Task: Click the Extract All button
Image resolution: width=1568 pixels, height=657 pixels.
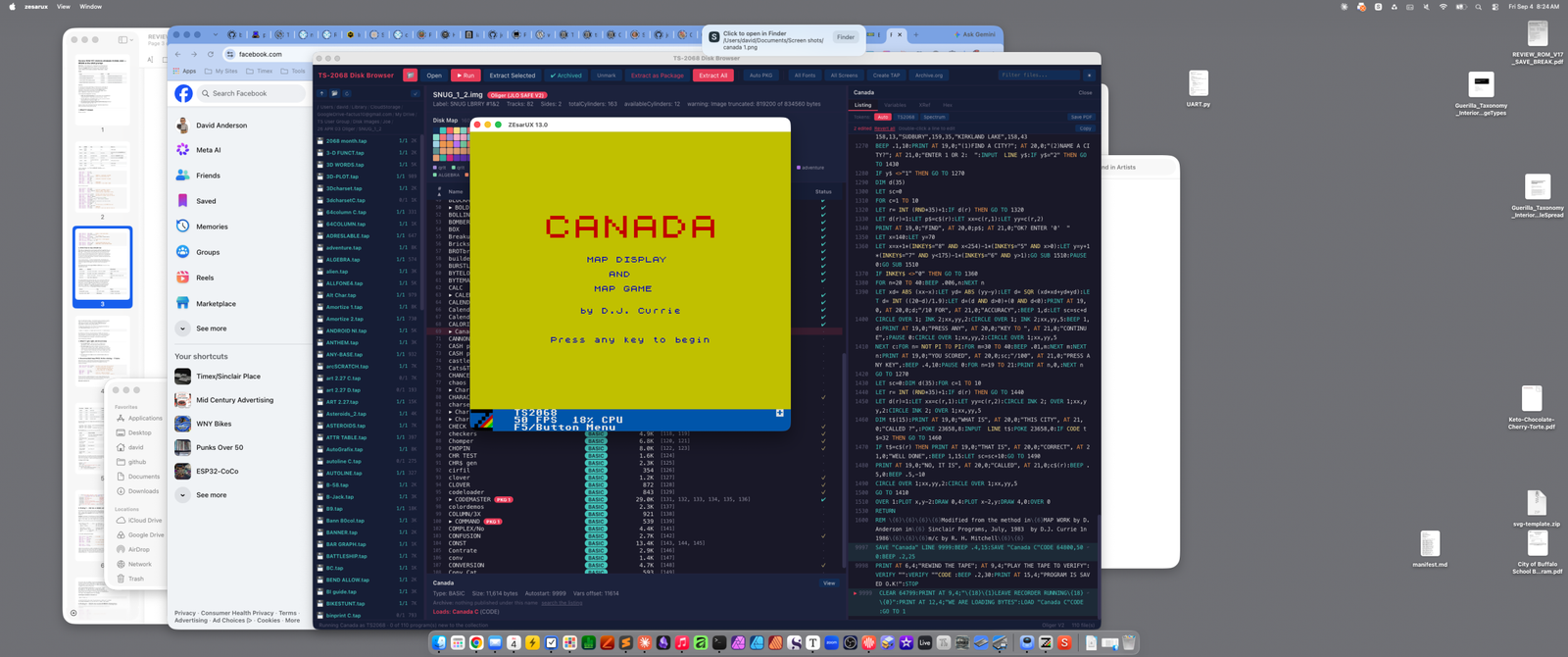Action: pyautogui.click(x=713, y=76)
